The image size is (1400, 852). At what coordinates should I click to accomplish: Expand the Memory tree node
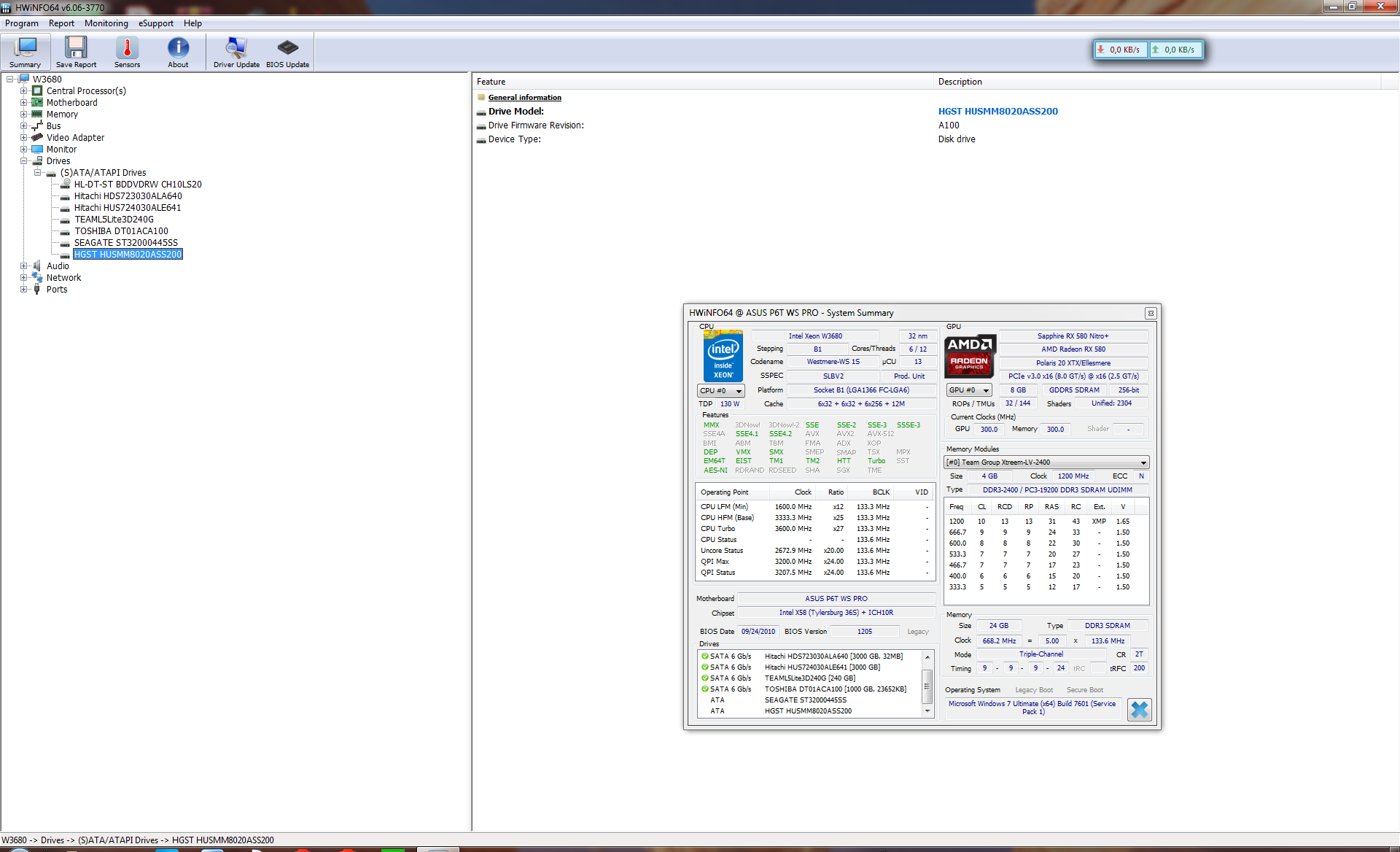(x=24, y=114)
